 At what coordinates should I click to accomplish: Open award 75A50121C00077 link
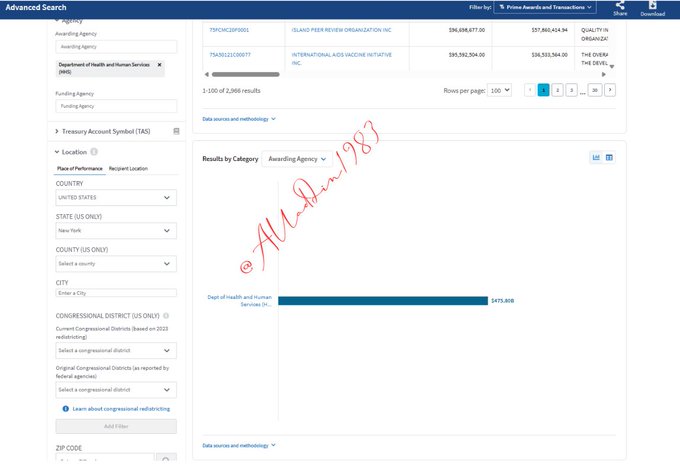[230, 55]
